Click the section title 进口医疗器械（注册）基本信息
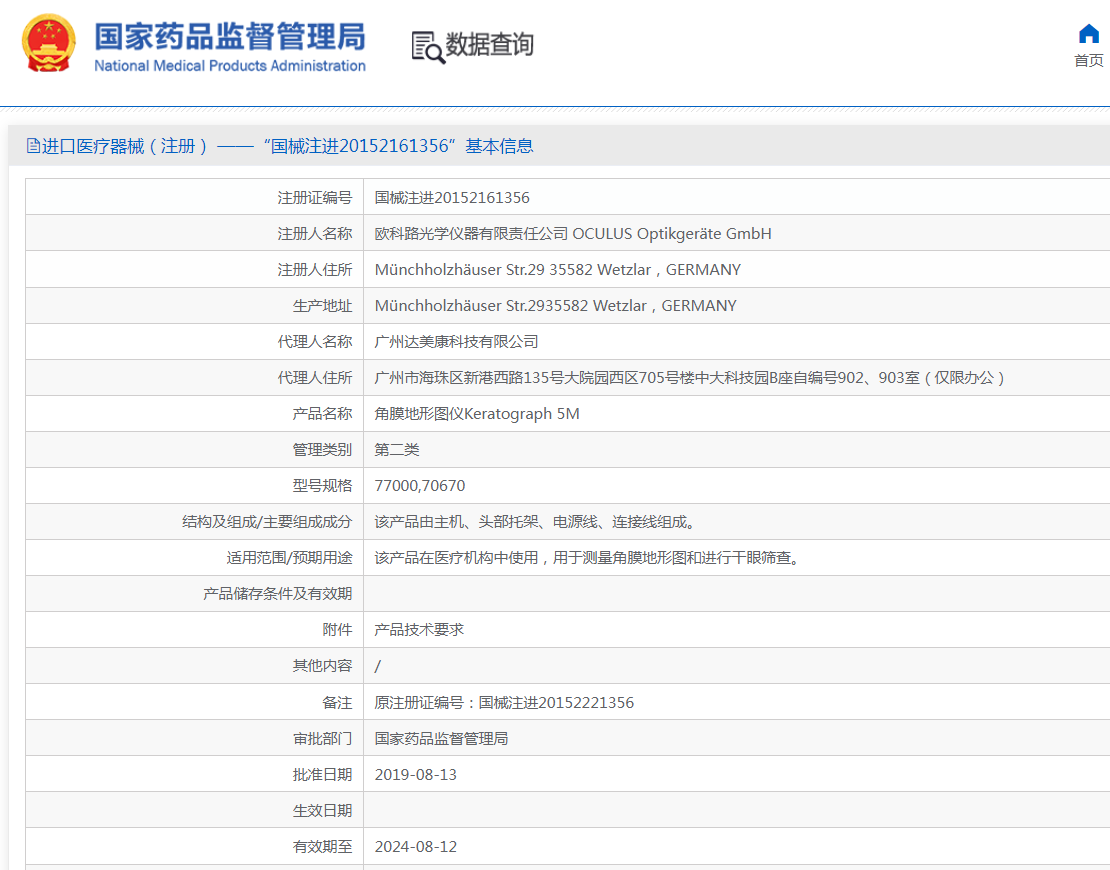The height and width of the screenshot is (870, 1110). point(287,147)
